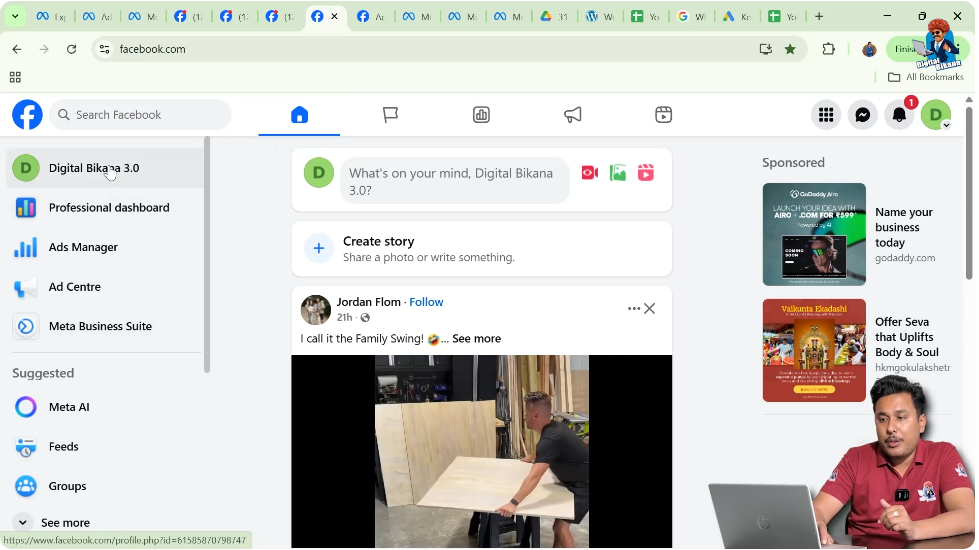Switch to the Google Drive tab

(x=554, y=17)
